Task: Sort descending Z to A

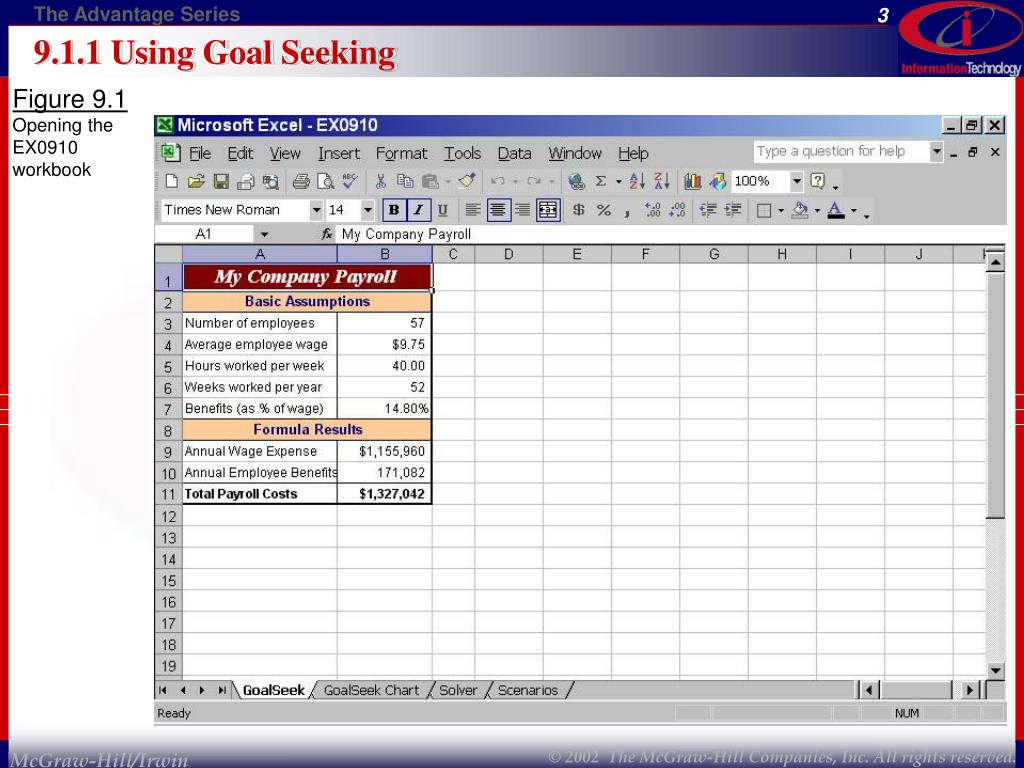Action: point(662,182)
